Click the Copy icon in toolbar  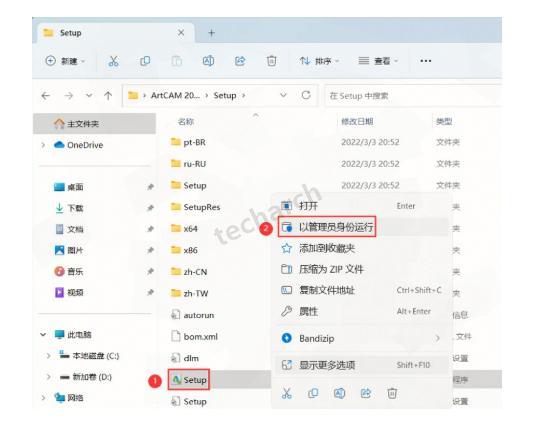pyautogui.click(x=145, y=61)
